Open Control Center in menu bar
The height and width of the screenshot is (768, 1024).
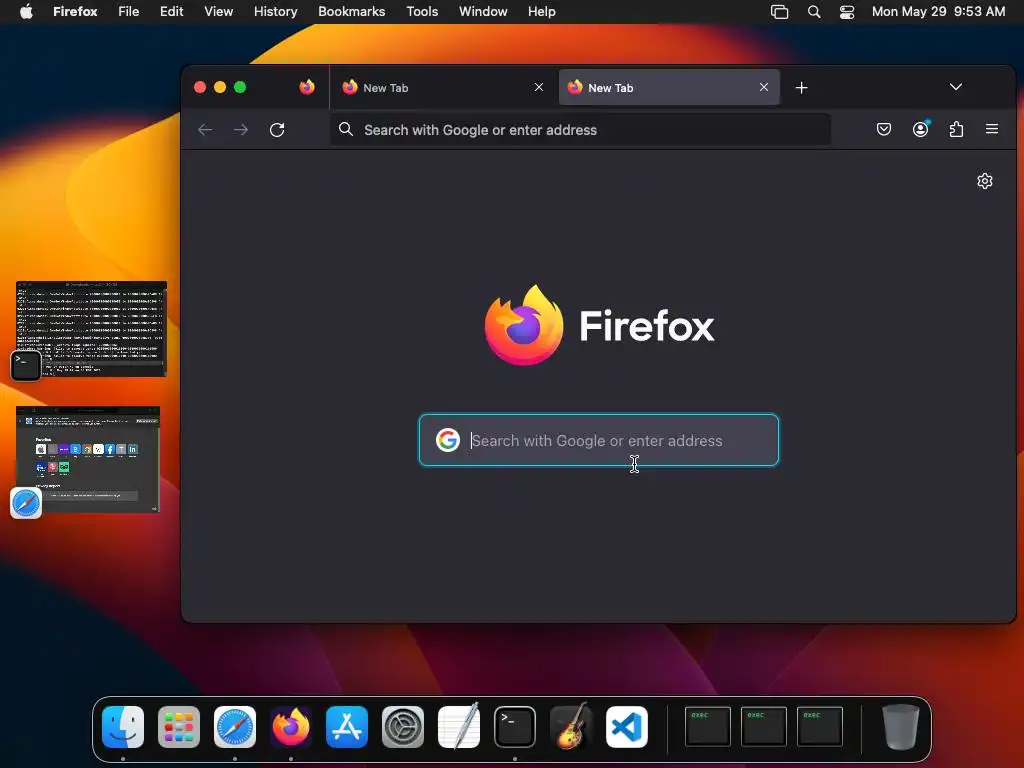click(847, 12)
